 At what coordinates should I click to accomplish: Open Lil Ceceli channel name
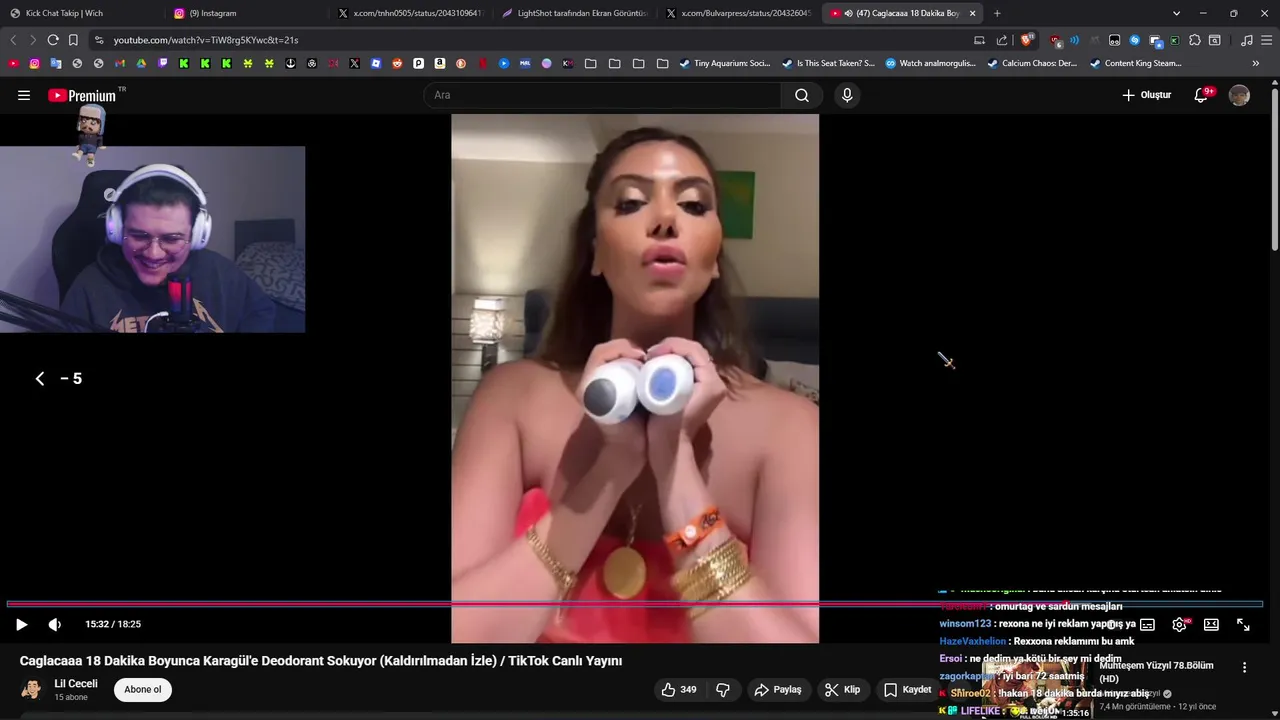click(76, 684)
